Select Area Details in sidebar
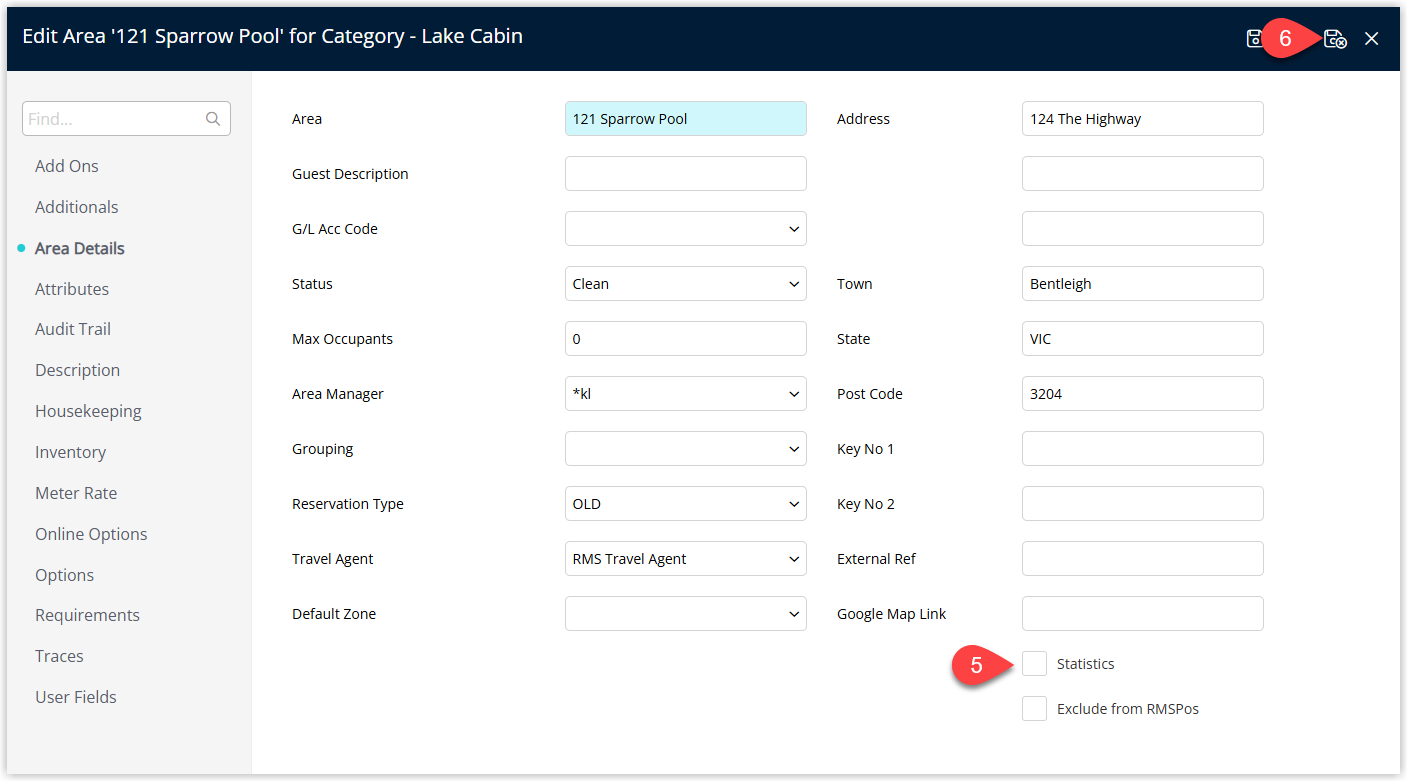Viewport: 1408px width, 782px height. pos(80,248)
